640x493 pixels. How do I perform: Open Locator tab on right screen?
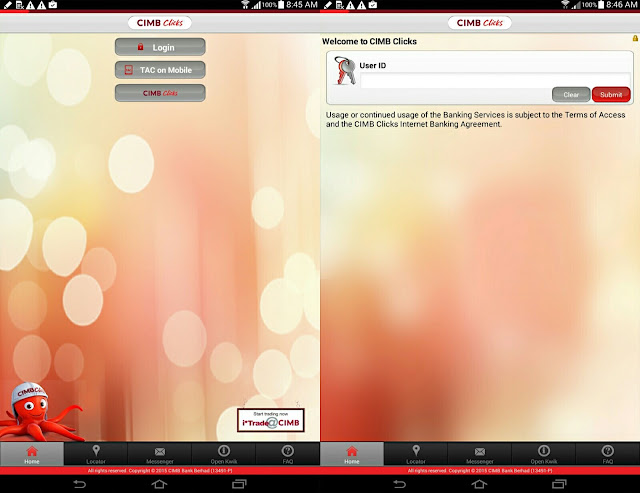(416, 454)
